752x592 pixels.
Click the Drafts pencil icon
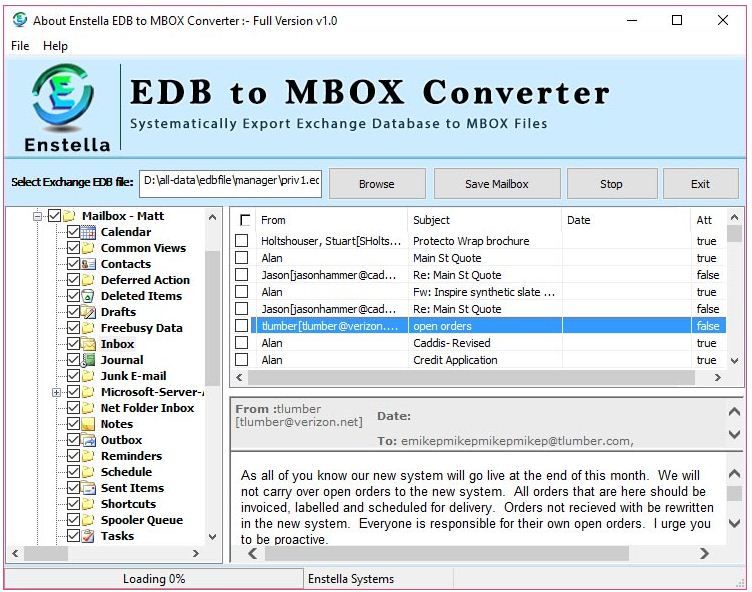(x=88, y=312)
